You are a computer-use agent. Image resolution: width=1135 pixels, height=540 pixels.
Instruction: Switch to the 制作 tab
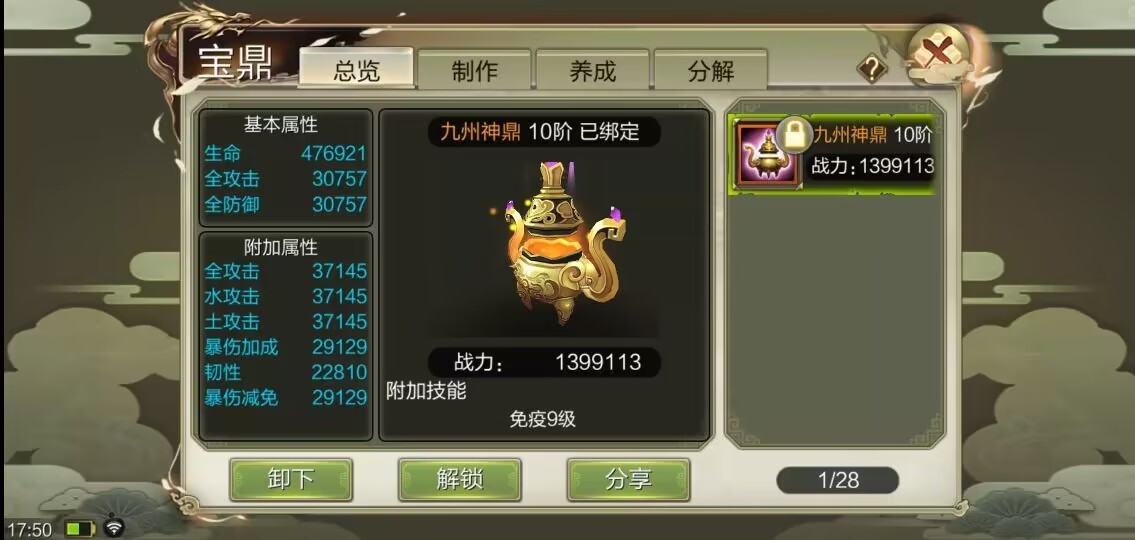click(475, 70)
